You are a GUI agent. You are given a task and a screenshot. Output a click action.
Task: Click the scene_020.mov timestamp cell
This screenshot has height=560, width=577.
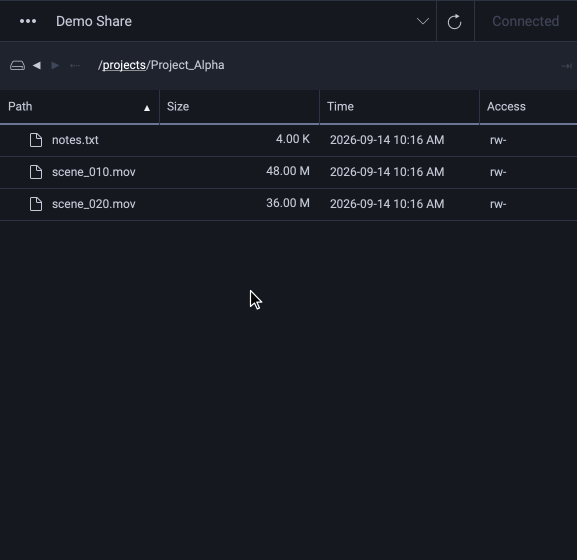pos(387,204)
